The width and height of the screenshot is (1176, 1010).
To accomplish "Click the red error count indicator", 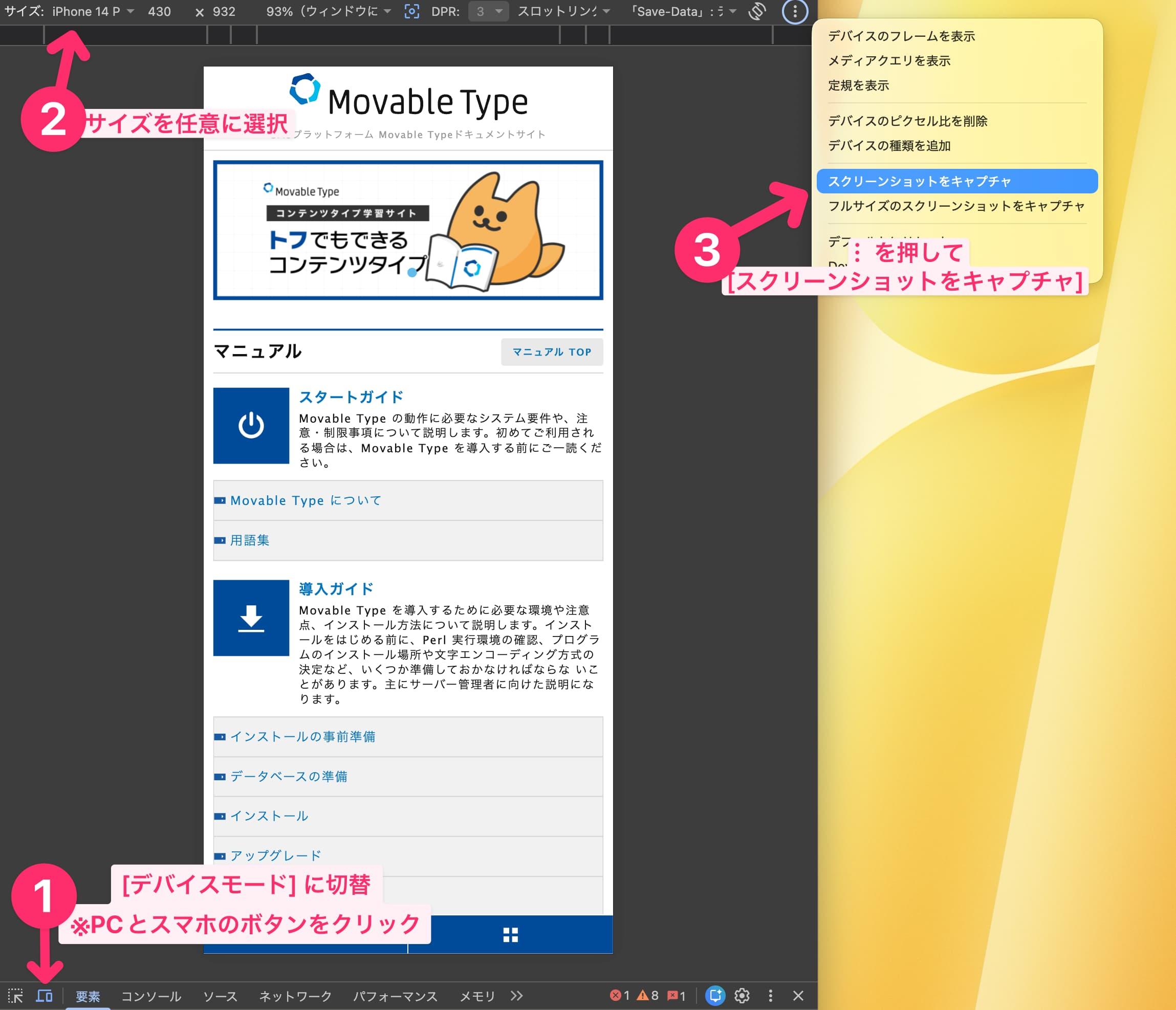I will (619, 996).
